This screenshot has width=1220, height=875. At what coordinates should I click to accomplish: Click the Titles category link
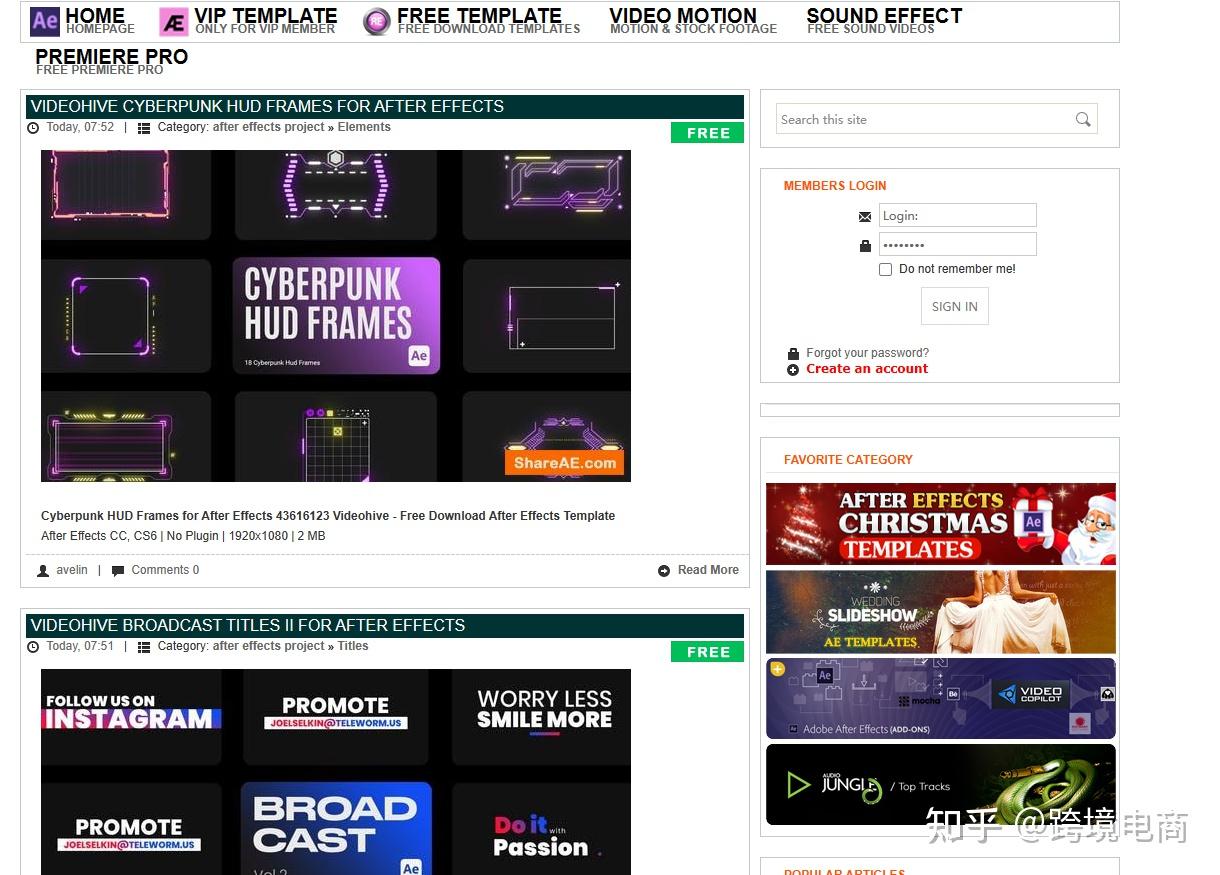pos(353,646)
